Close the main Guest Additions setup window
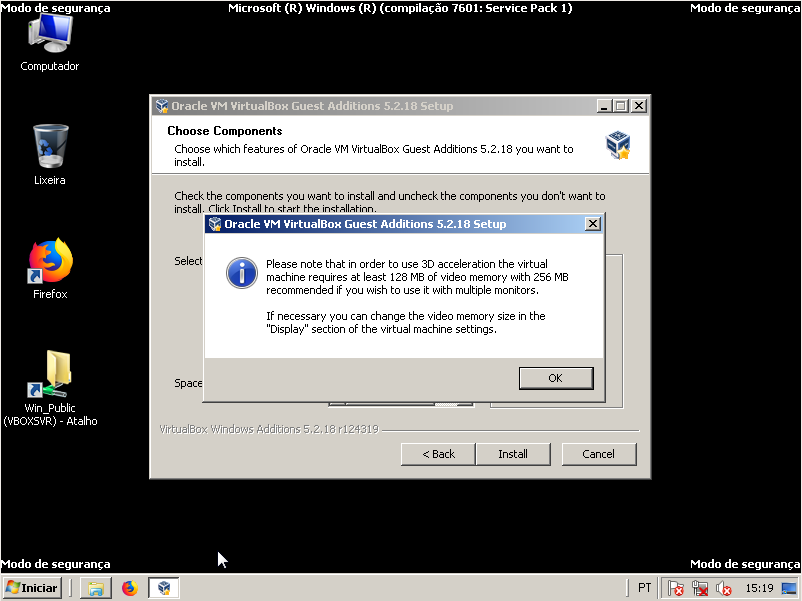802x601 pixels. pos(639,106)
